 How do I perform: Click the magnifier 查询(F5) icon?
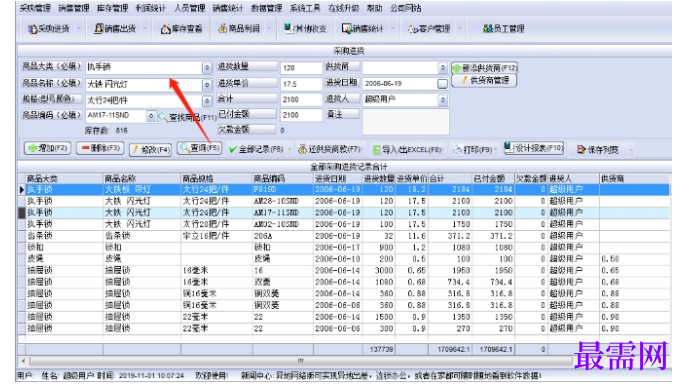(x=185, y=148)
